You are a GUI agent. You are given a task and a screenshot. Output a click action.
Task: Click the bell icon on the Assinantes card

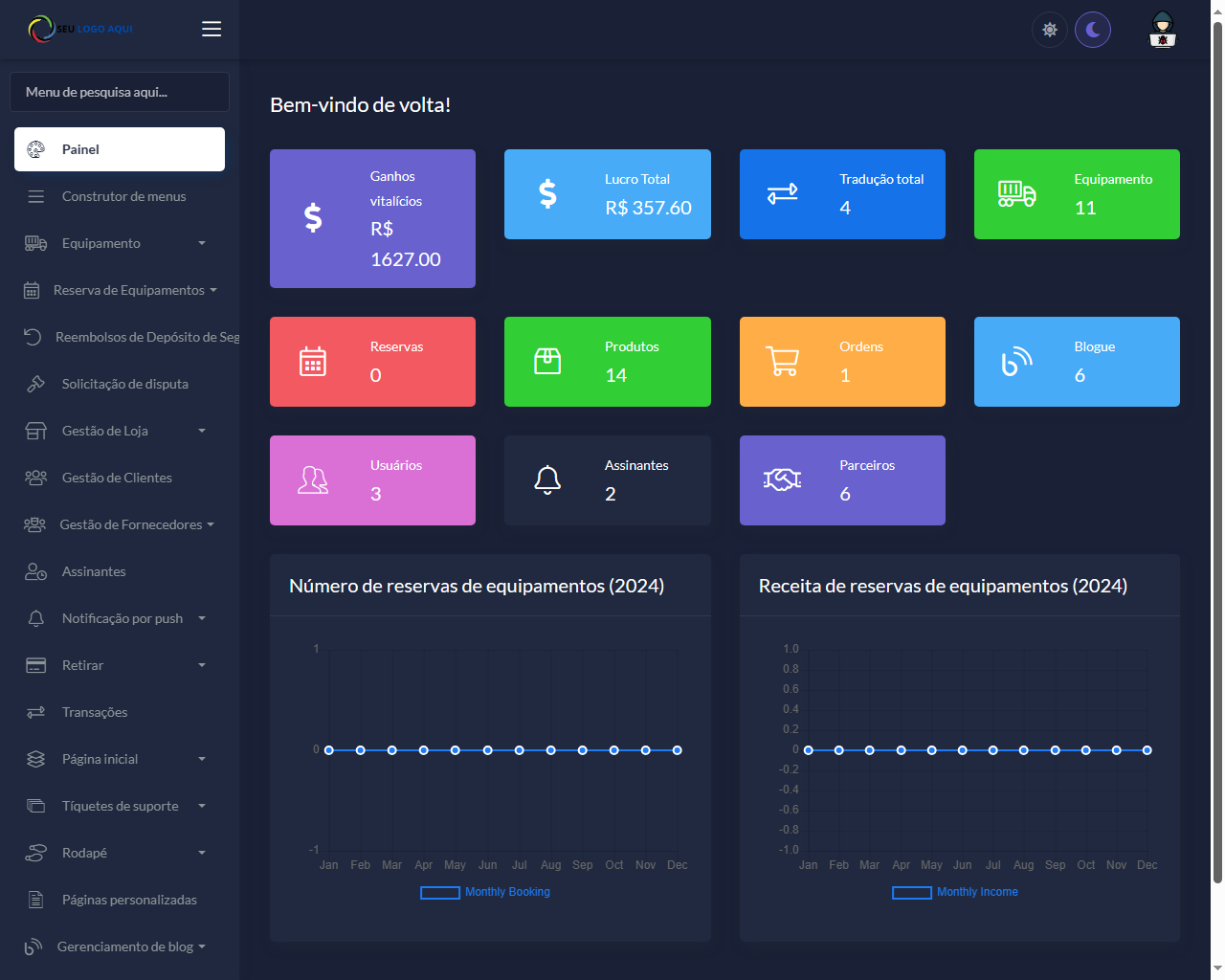coord(547,480)
